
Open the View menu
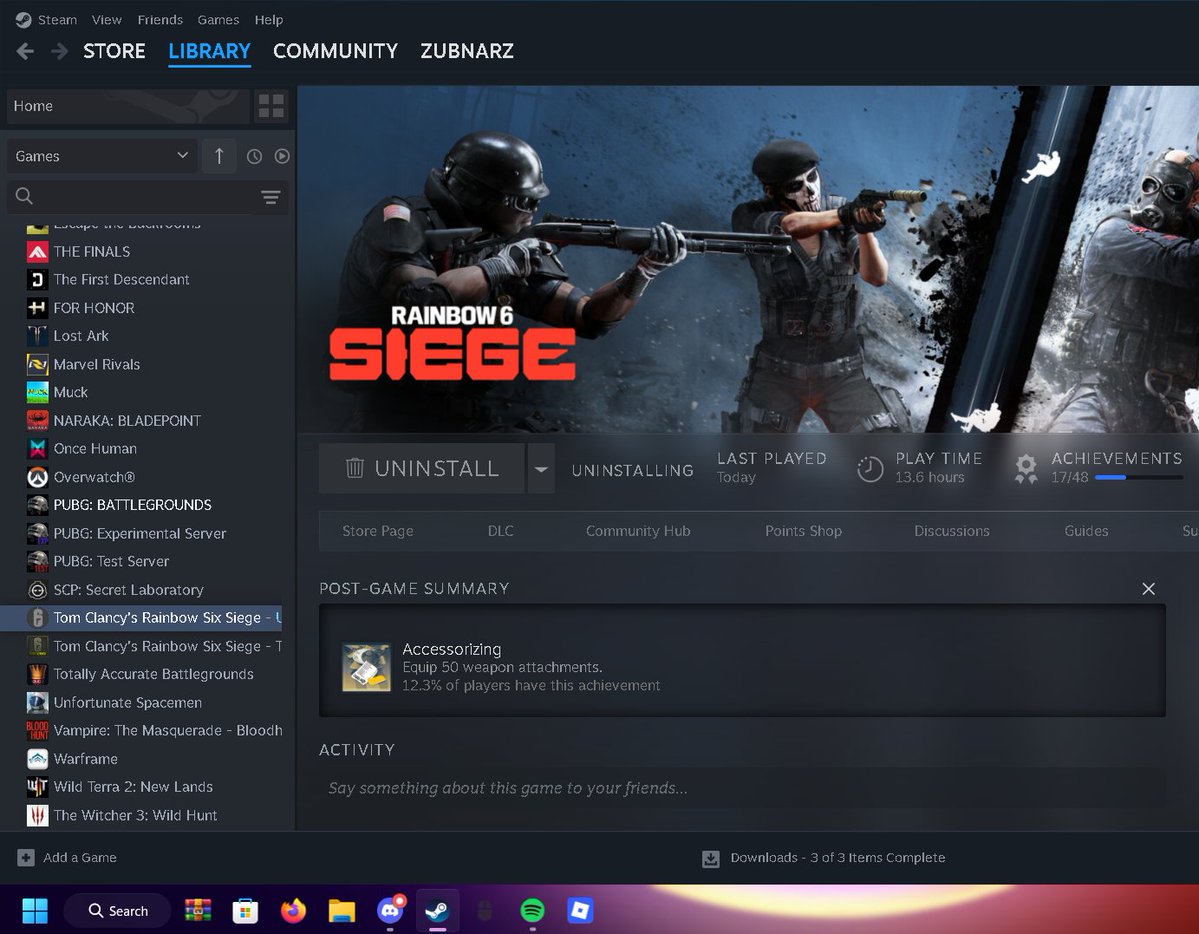tap(106, 20)
